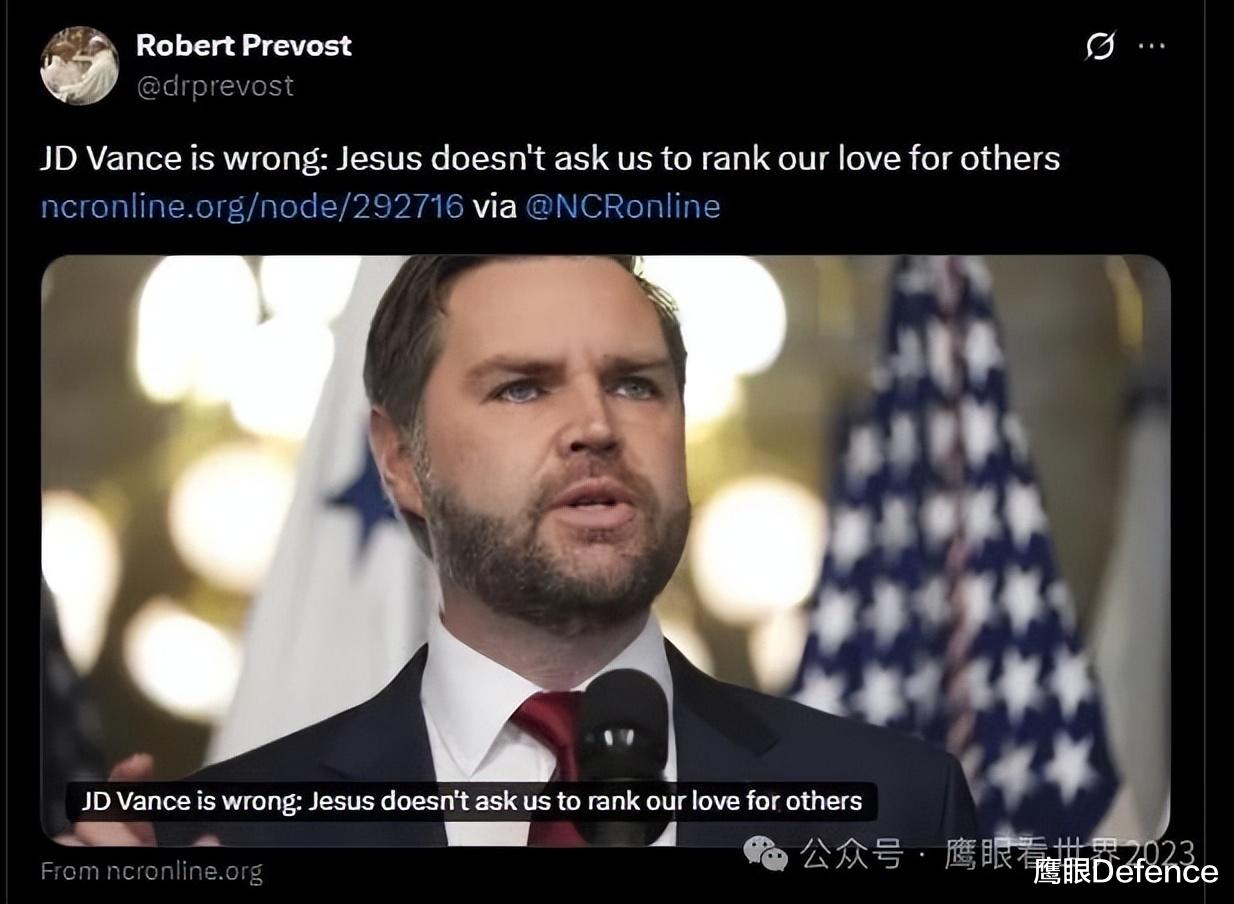Open the @NCRonline mention
Viewport: 1234px width, 904px height.
(623, 206)
